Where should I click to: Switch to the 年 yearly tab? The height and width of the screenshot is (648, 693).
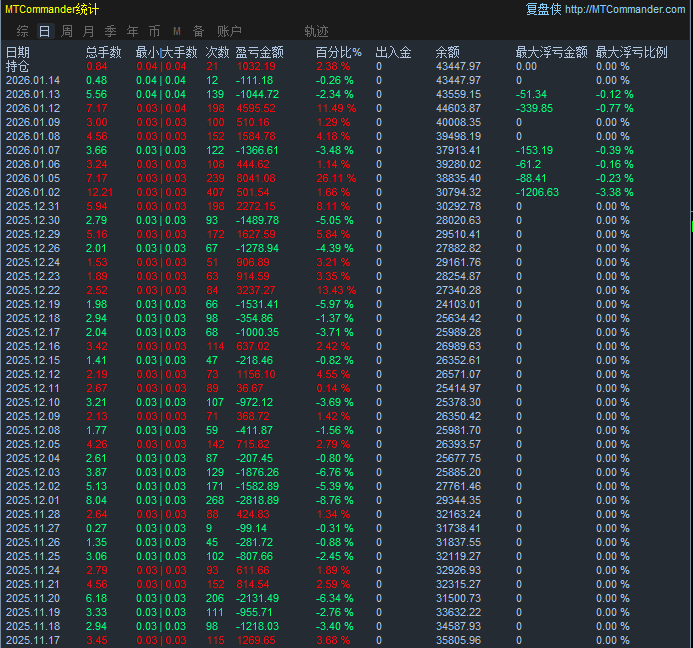133,31
